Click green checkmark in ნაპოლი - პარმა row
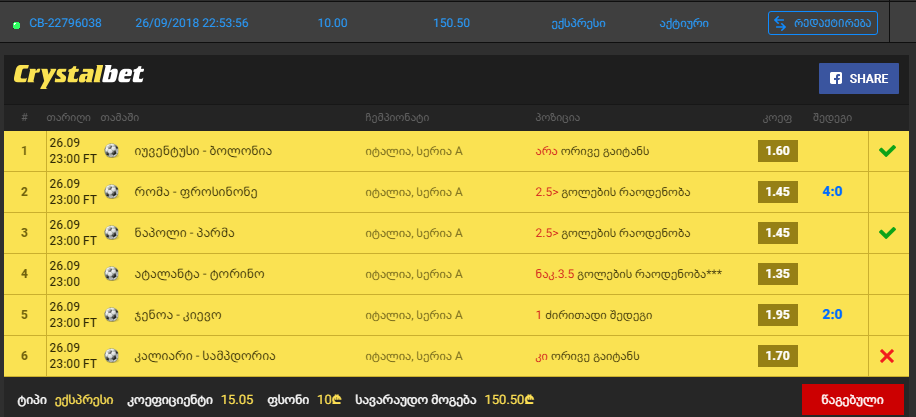The height and width of the screenshot is (417, 916). coord(887,233)
